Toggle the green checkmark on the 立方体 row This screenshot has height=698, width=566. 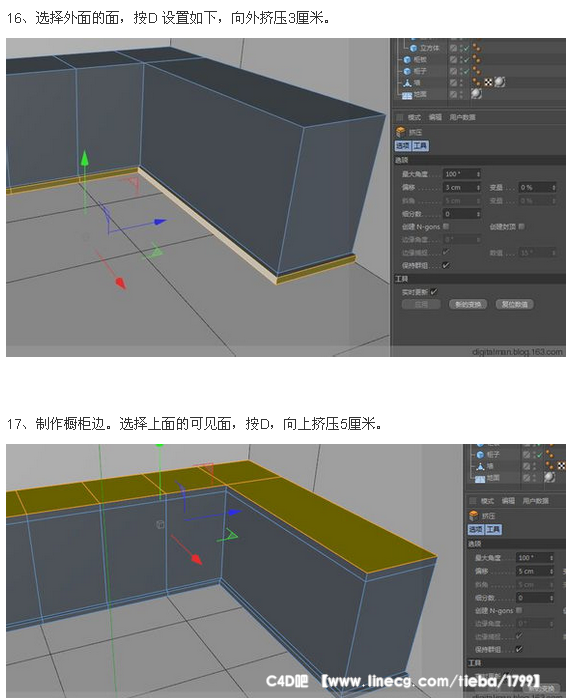click(466, 48)
